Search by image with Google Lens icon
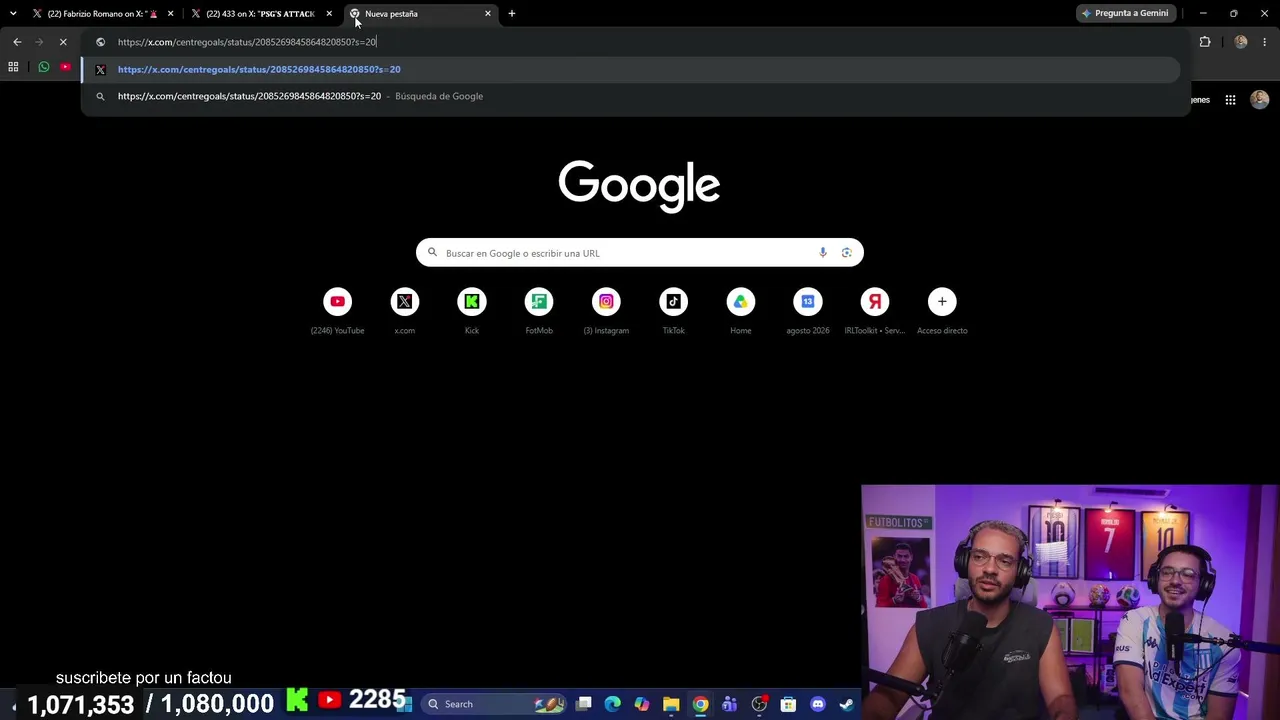 [846, 253]
